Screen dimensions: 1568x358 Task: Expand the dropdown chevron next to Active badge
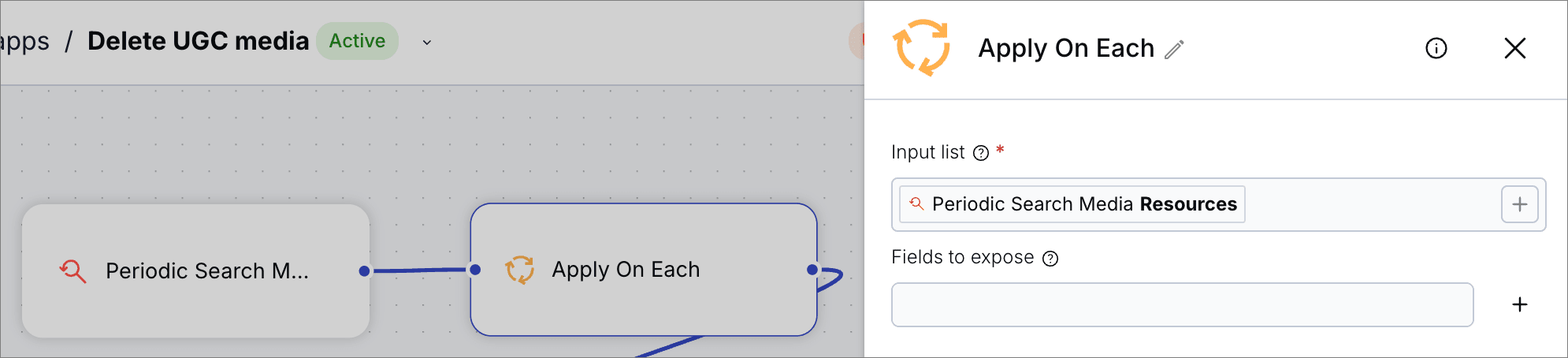(427, 43)
